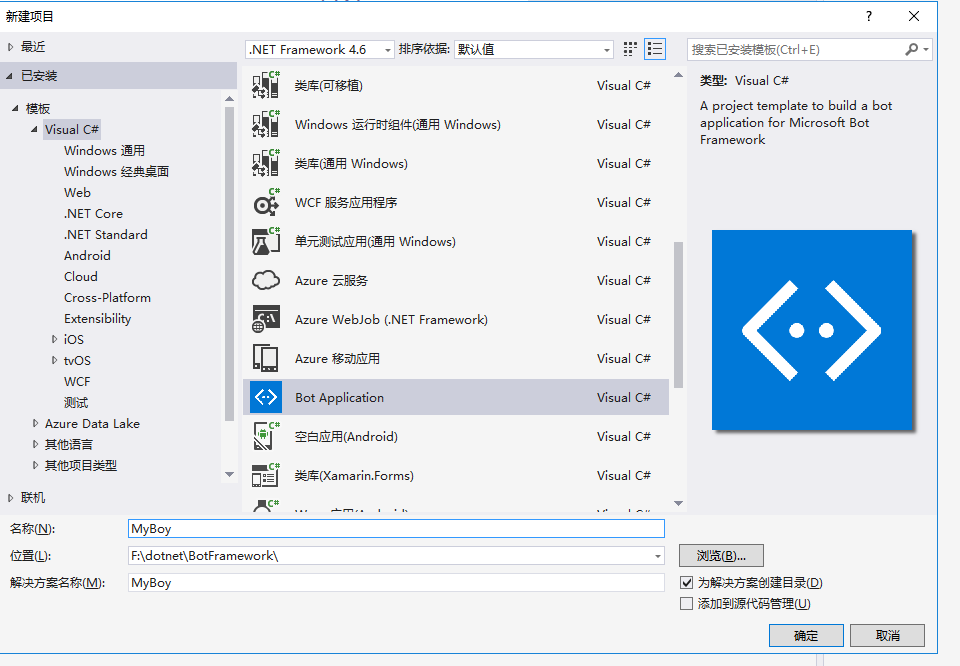The image size is (960, 666).
Task: Select the 类库(可移植) template icon
Action: [x=266, y=85]
